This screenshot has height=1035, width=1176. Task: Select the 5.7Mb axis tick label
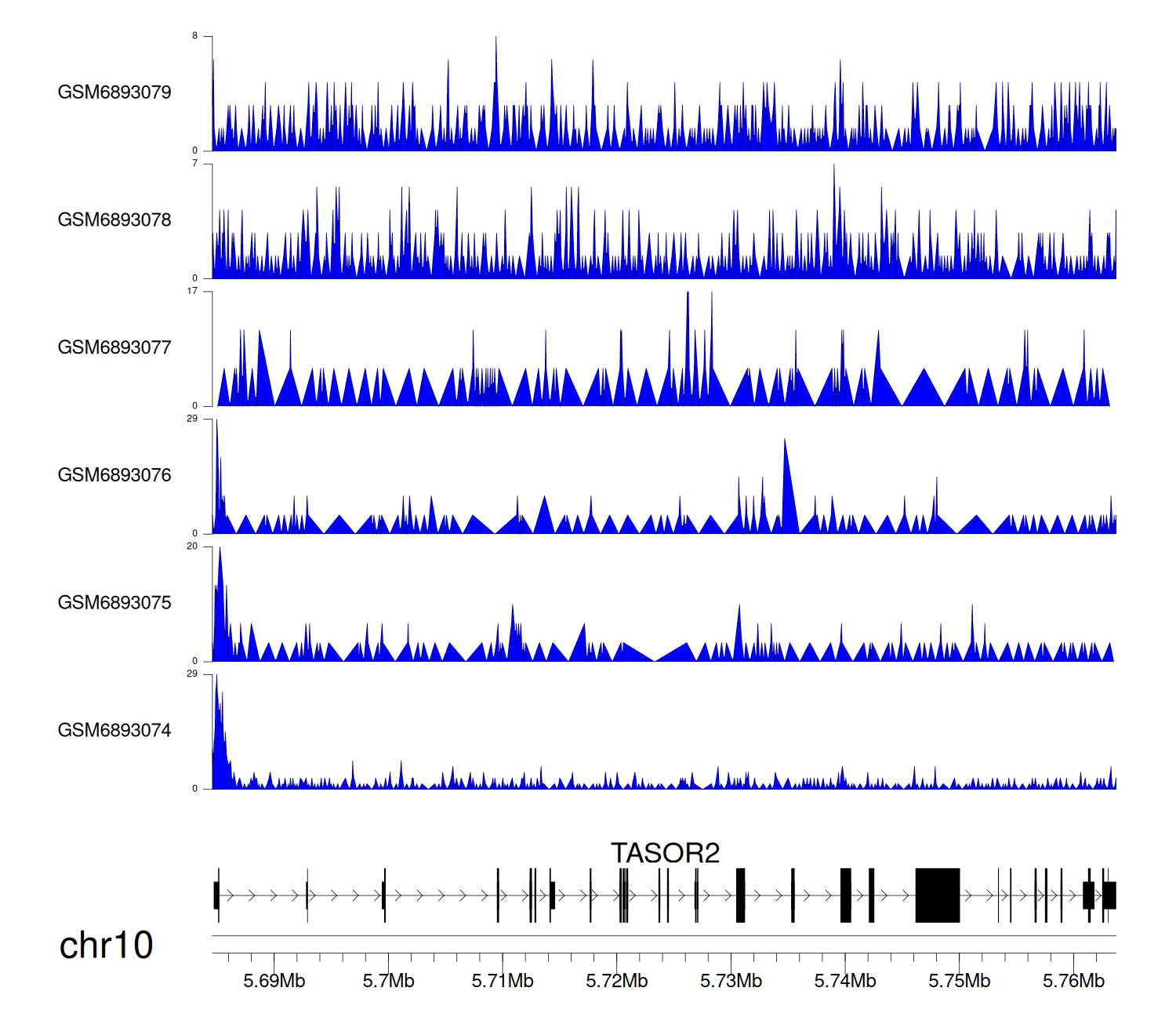388,981
